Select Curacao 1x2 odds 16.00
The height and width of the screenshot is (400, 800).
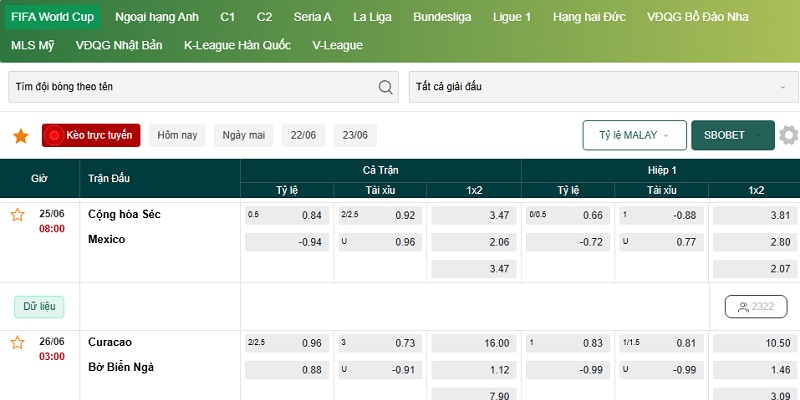pyautogui.click(x=473, y=343)
